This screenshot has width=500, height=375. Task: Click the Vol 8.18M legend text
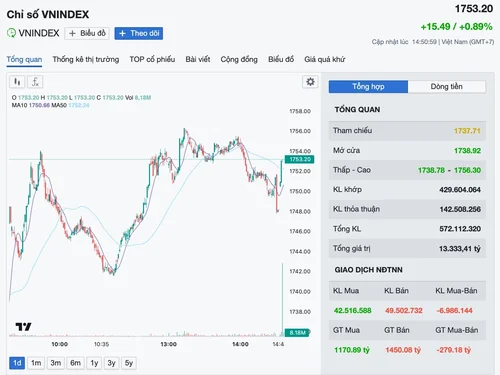click(x=138, y=98)
